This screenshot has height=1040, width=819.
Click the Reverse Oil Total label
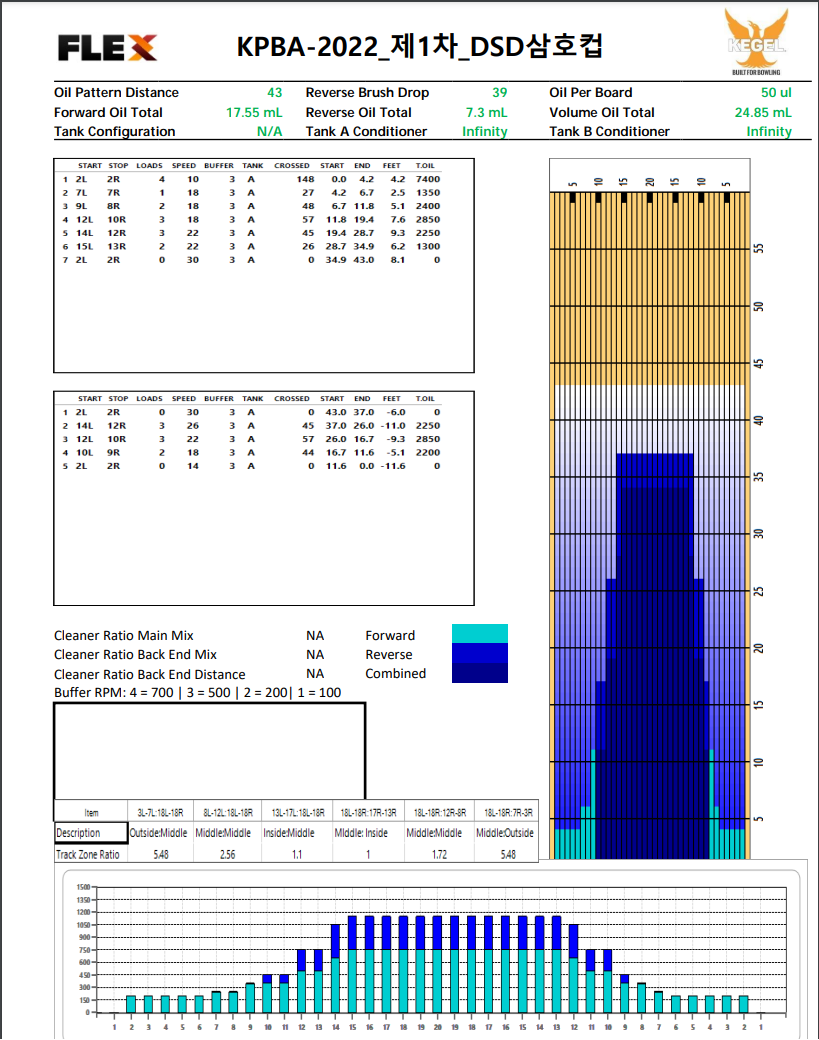pyautogui.click(x=359, y=113)
